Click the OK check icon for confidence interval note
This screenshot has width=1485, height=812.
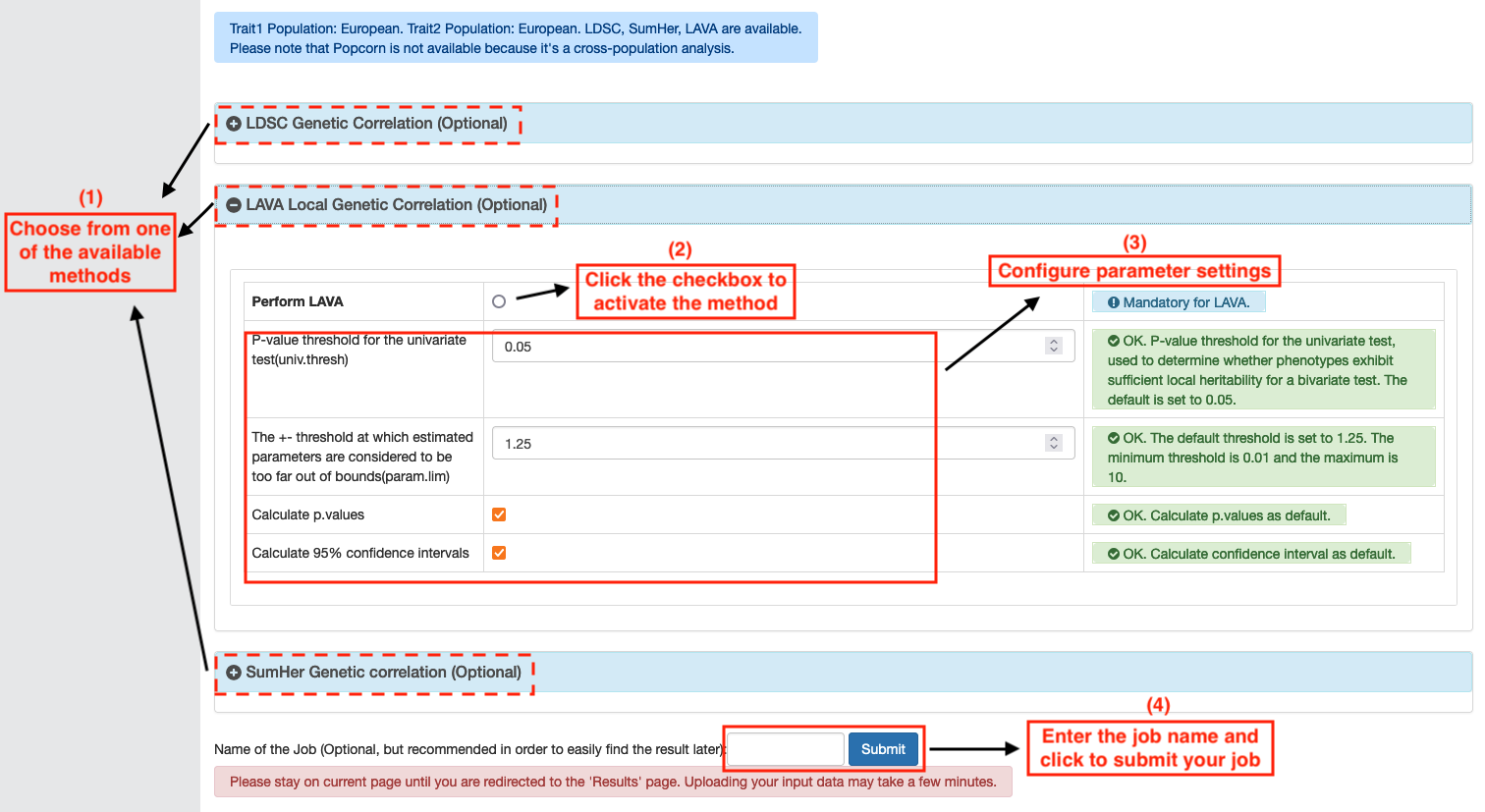(x=1114, y=554)
